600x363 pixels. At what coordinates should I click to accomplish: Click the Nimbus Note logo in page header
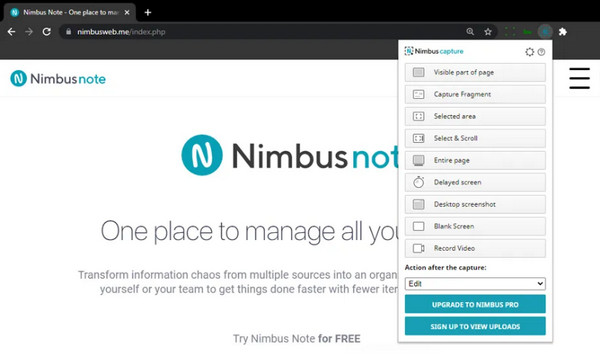tap(58, 78)
